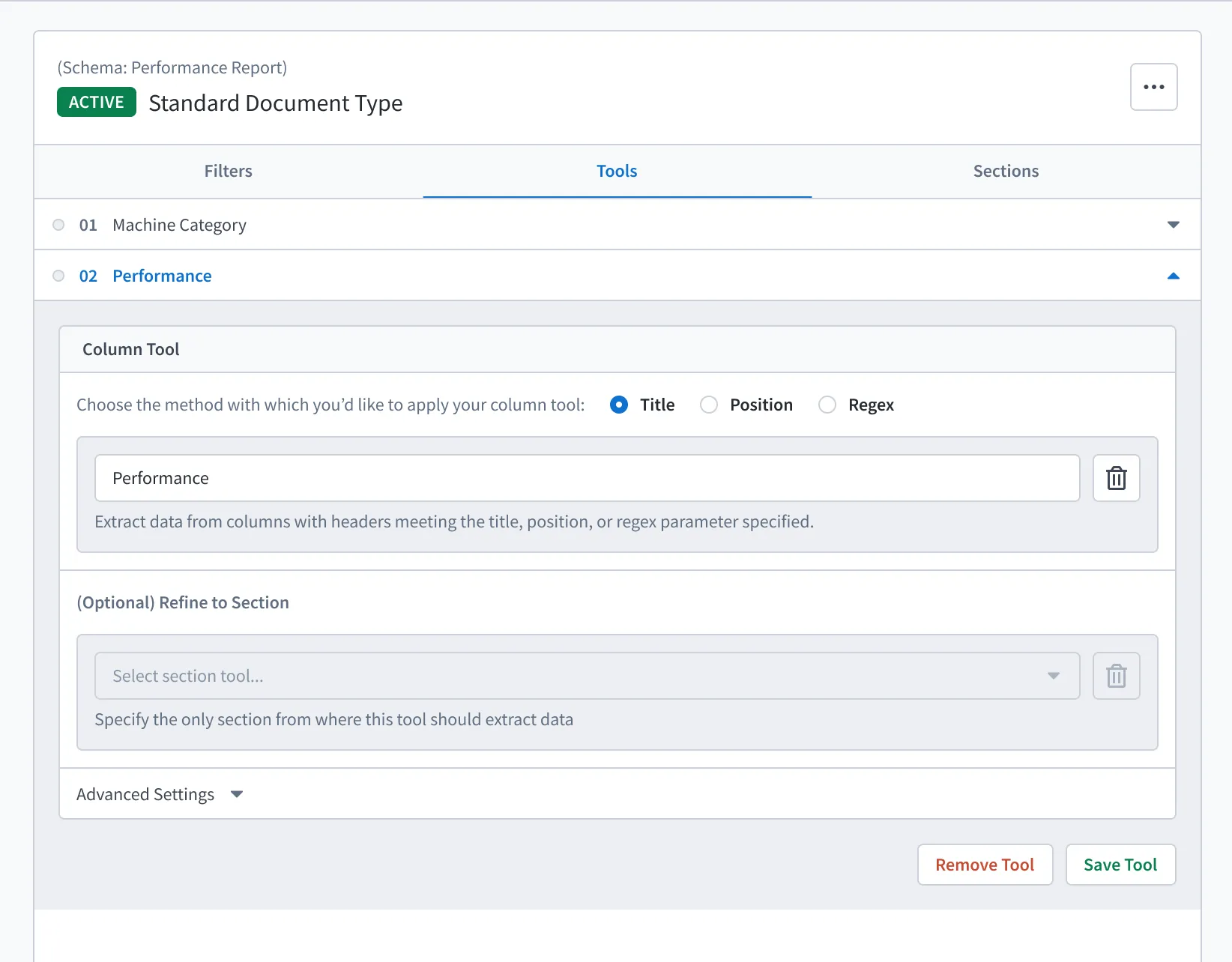Image resolution: width=1232 pixels, height=962 pixels.
Task: Open the three-dot options menu
Action: (1153, 87)
